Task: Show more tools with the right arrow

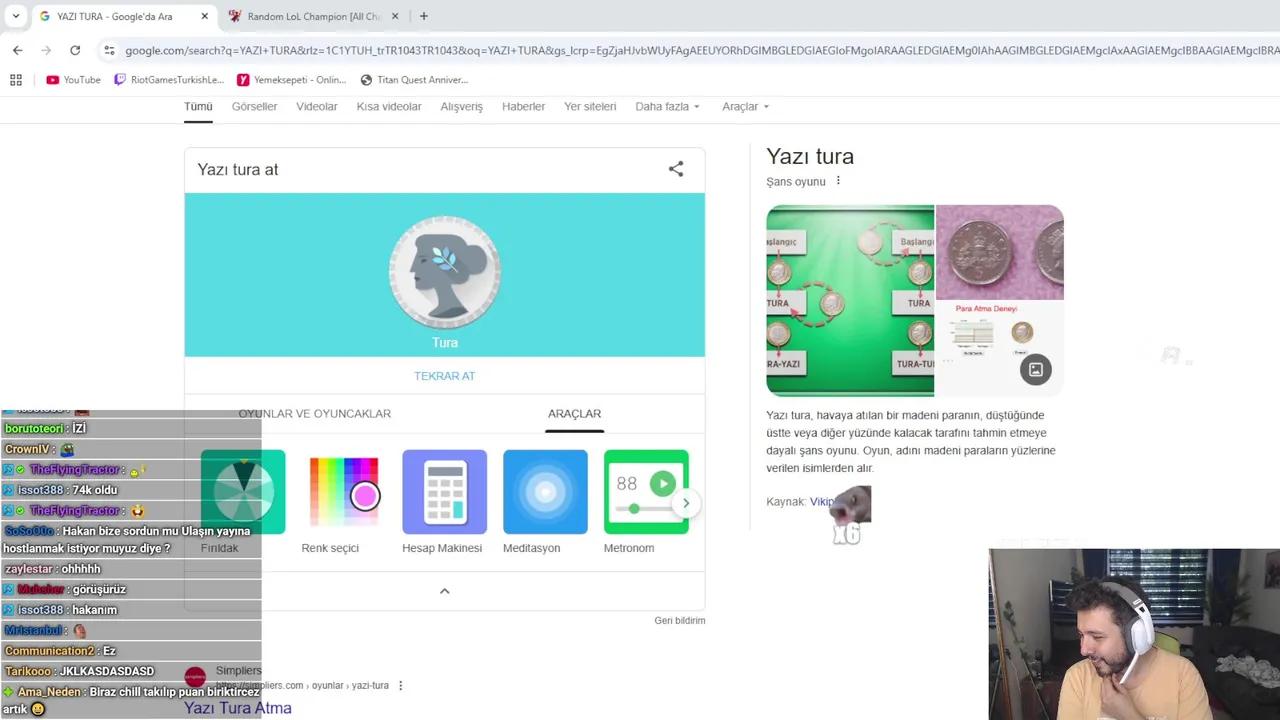Action: (686, 503)
